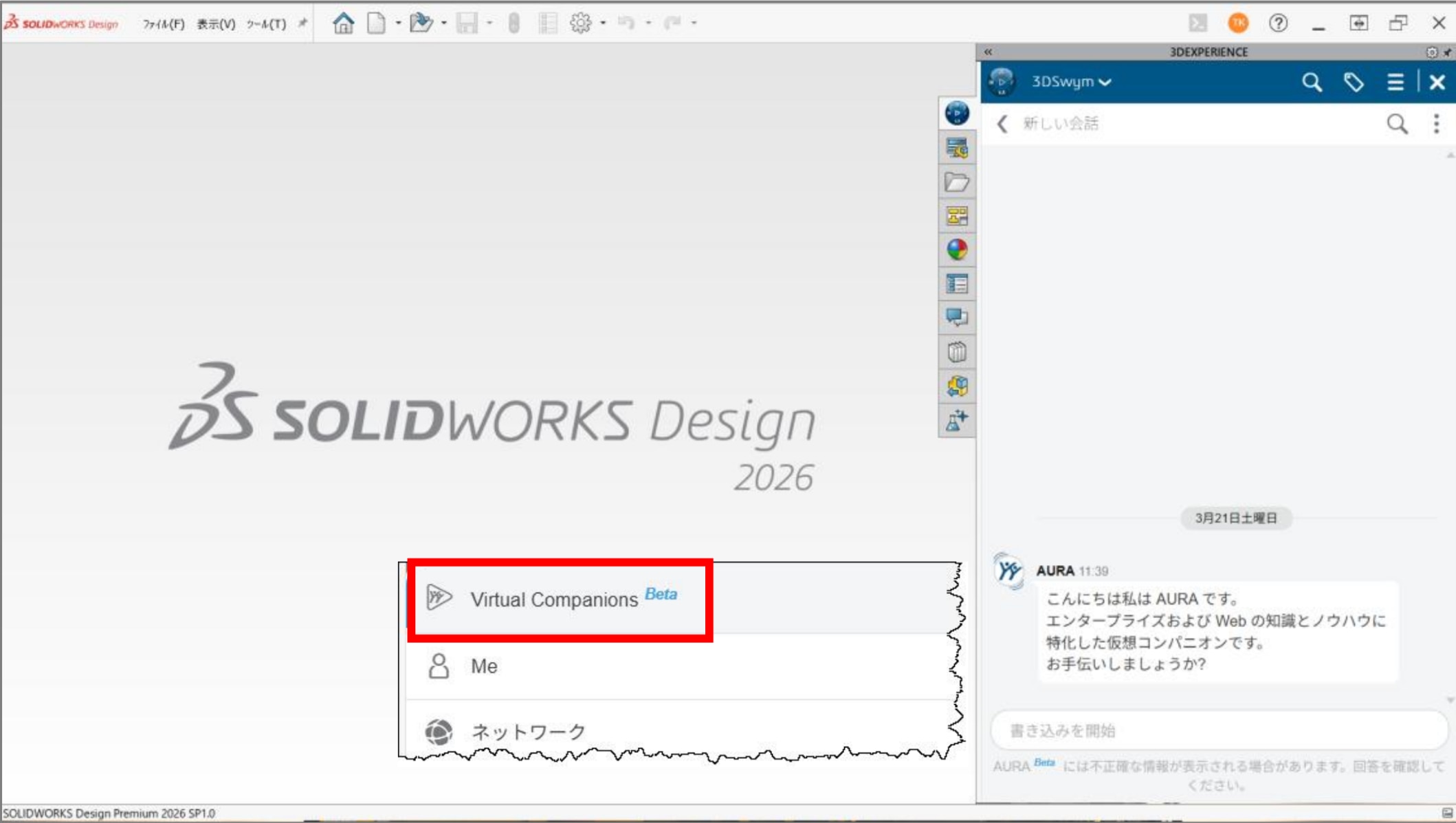The width and height of the screenshot is (1456, 823).
Task: Expand the Redo history dropdown arrow
Action: click(694, 23)
